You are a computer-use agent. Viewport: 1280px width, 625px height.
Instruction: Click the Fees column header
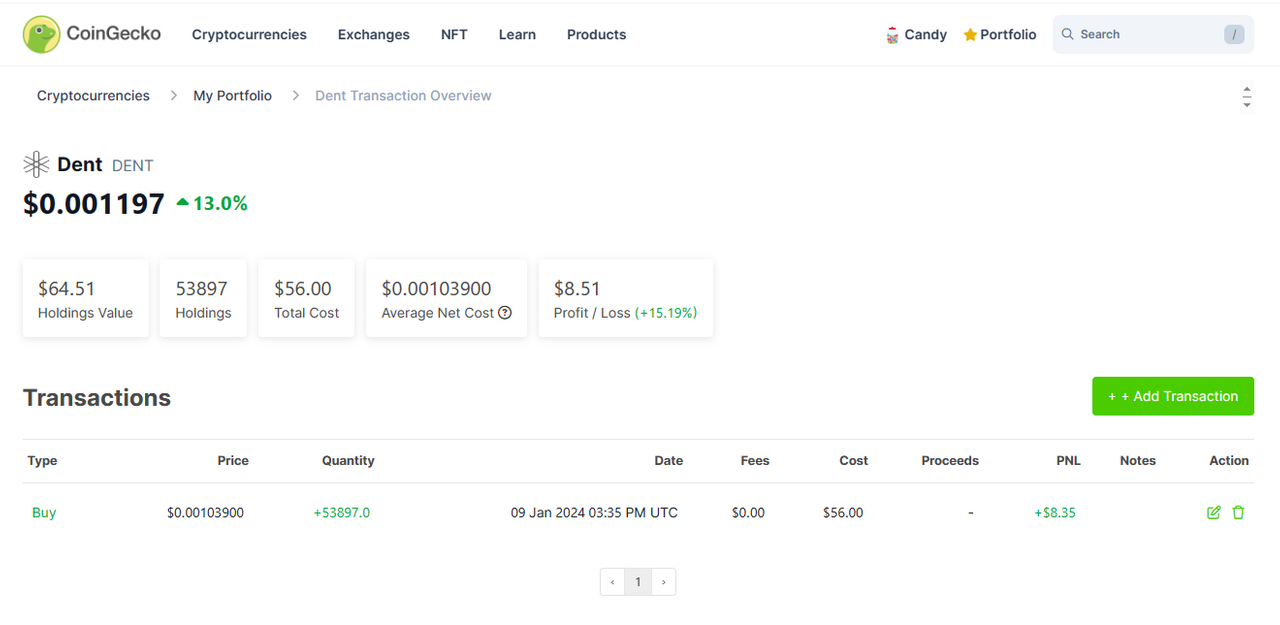[x=755, y=461]
